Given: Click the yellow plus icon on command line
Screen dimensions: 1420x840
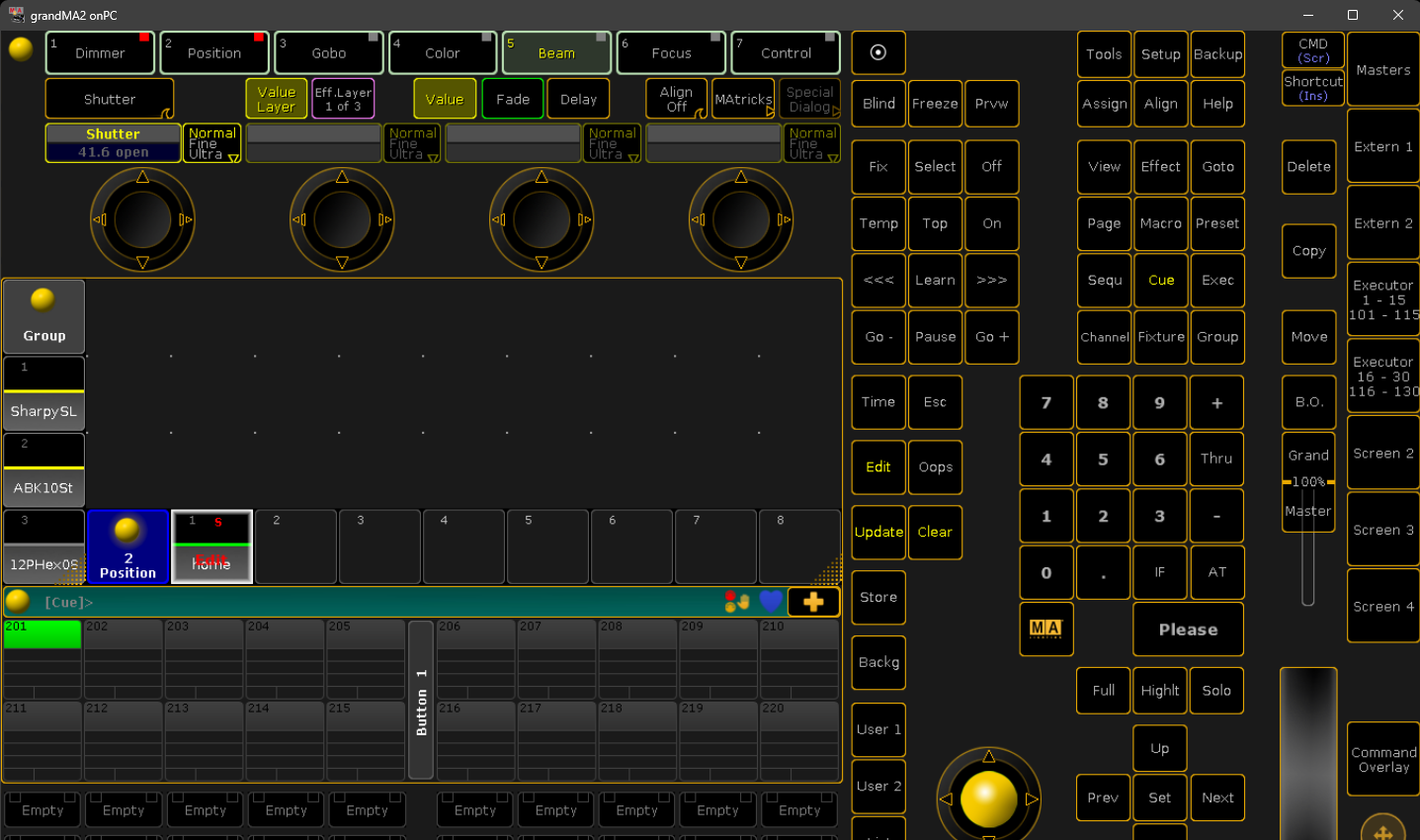Looking at the screenshot, I should (x=813, y=602).
